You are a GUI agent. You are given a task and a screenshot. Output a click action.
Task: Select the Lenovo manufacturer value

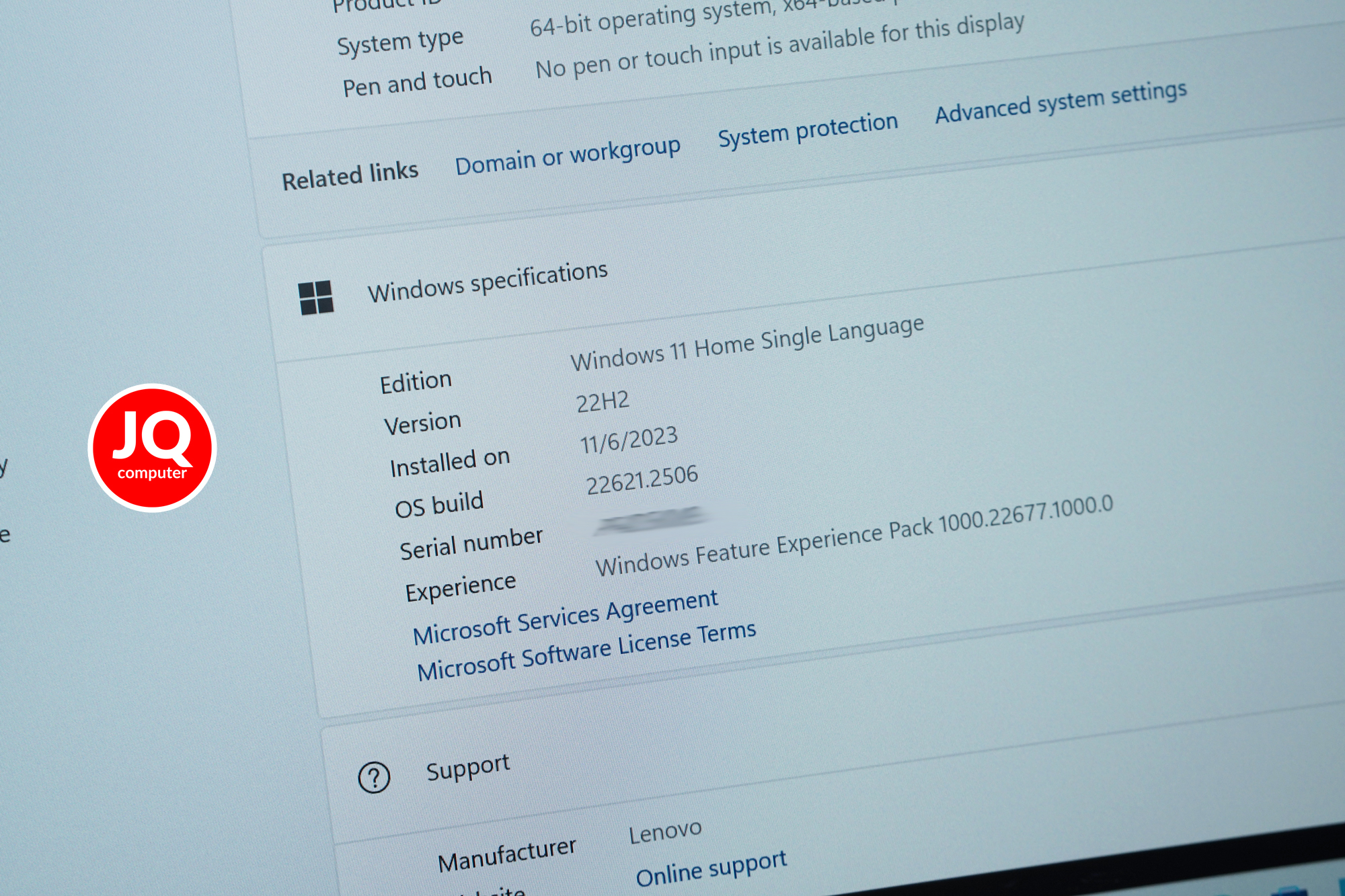(665, 831)
